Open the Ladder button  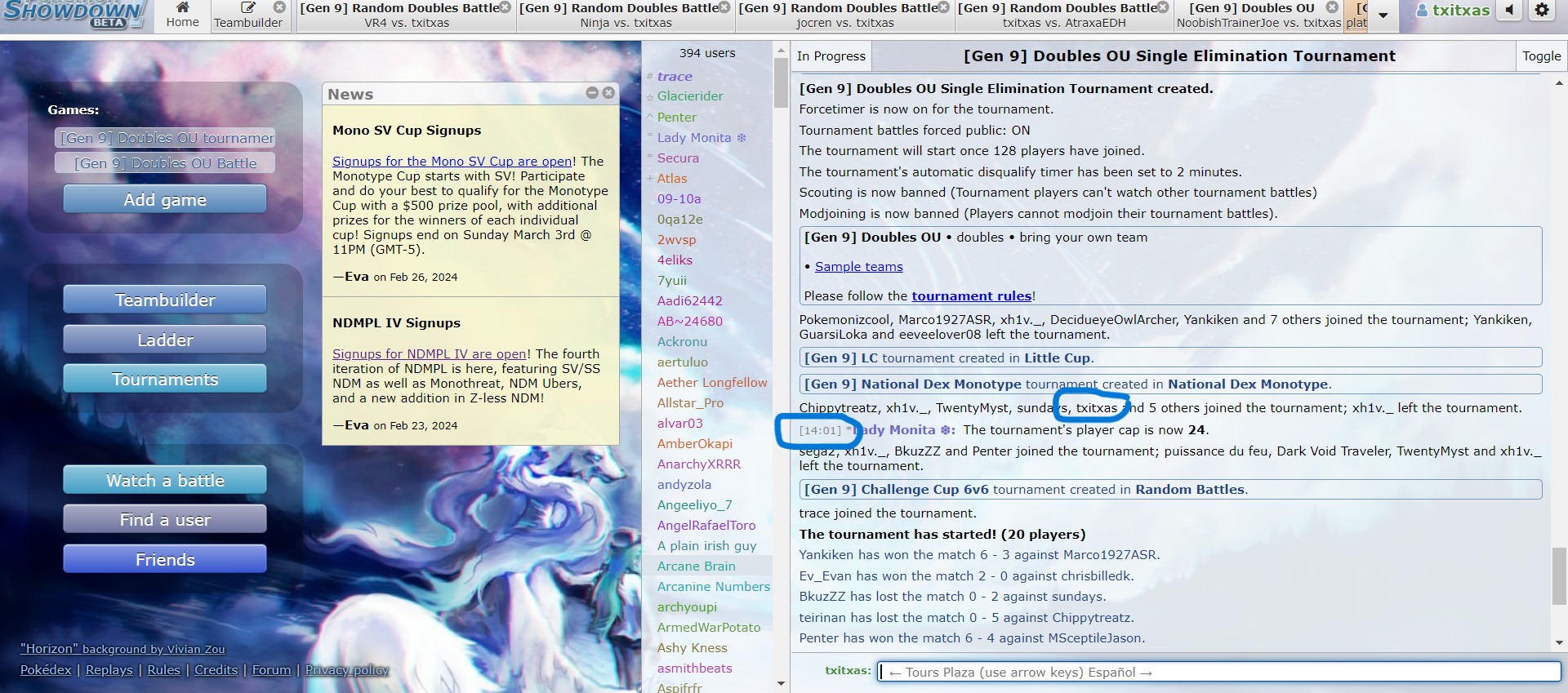(x=165, y=340)
